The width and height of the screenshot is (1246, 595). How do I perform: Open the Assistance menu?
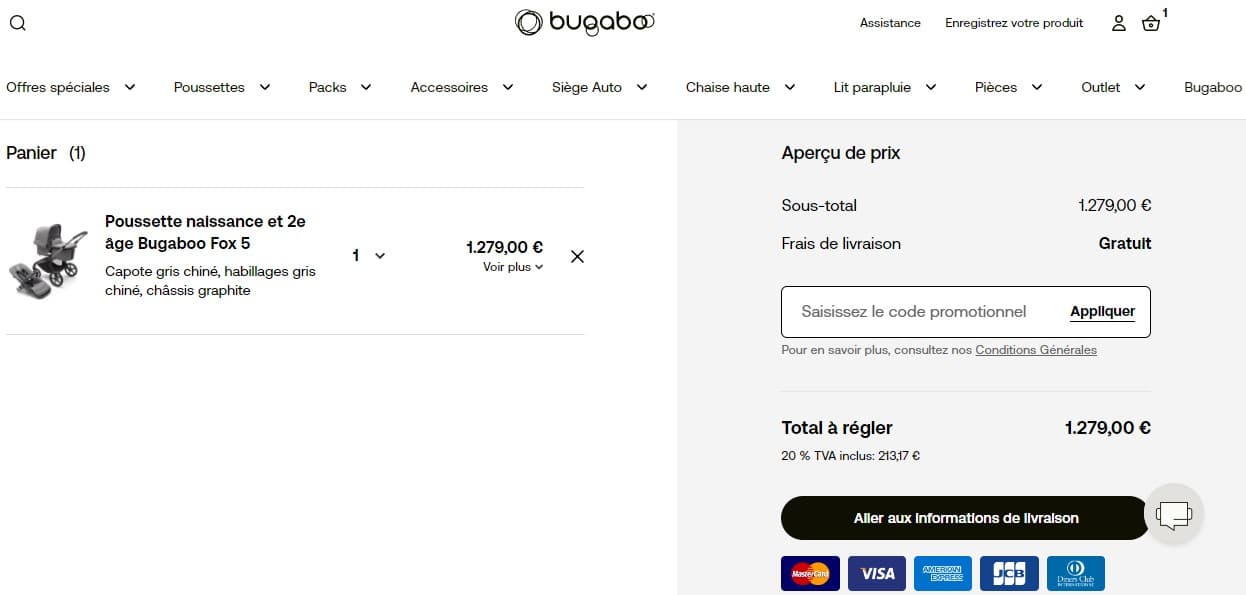click(889, 22)
